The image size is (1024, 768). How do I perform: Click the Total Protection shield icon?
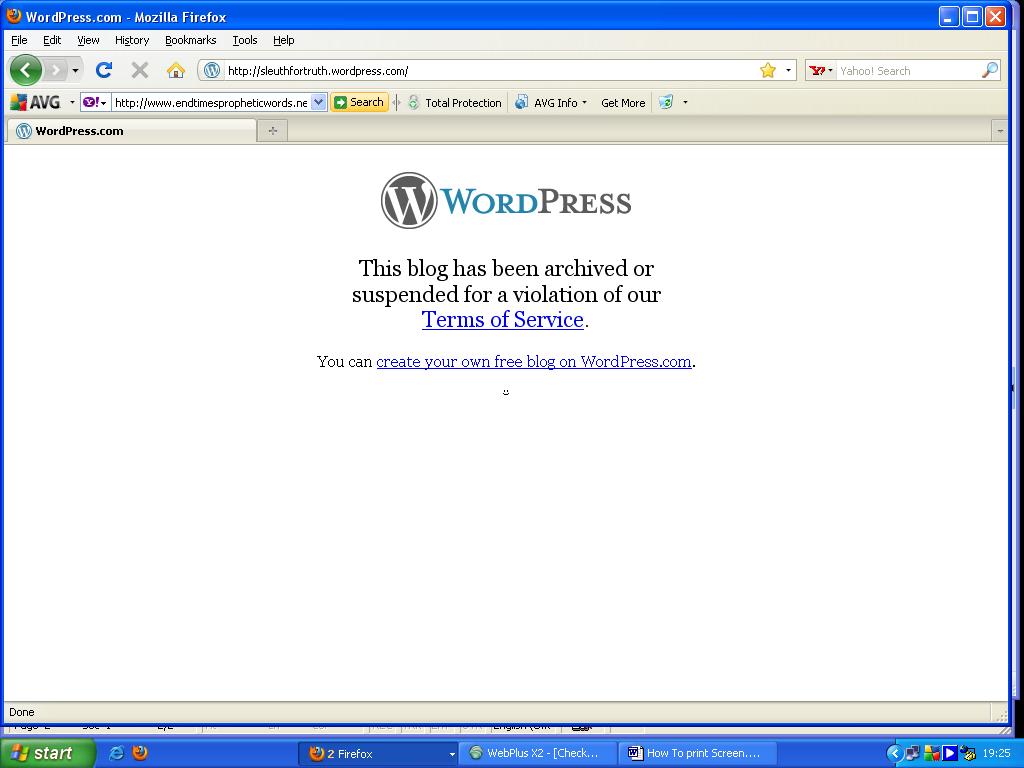pyautogui.click(x=413, y=103)
